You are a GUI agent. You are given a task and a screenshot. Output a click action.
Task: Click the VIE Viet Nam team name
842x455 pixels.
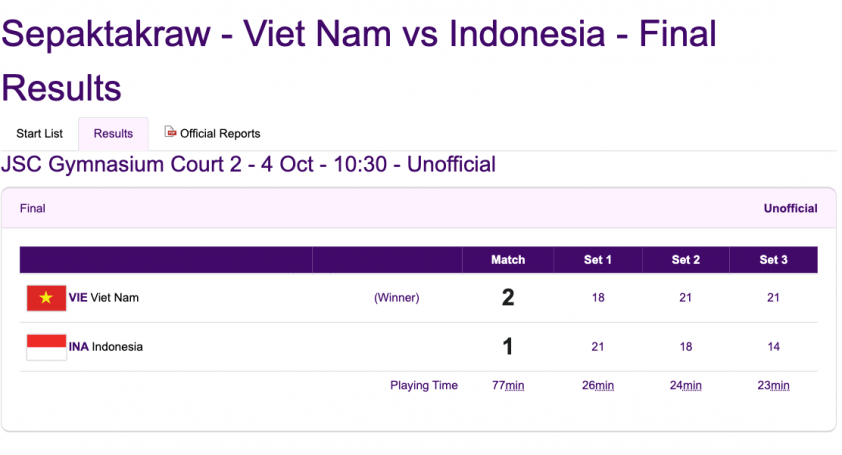coord(104,298)
